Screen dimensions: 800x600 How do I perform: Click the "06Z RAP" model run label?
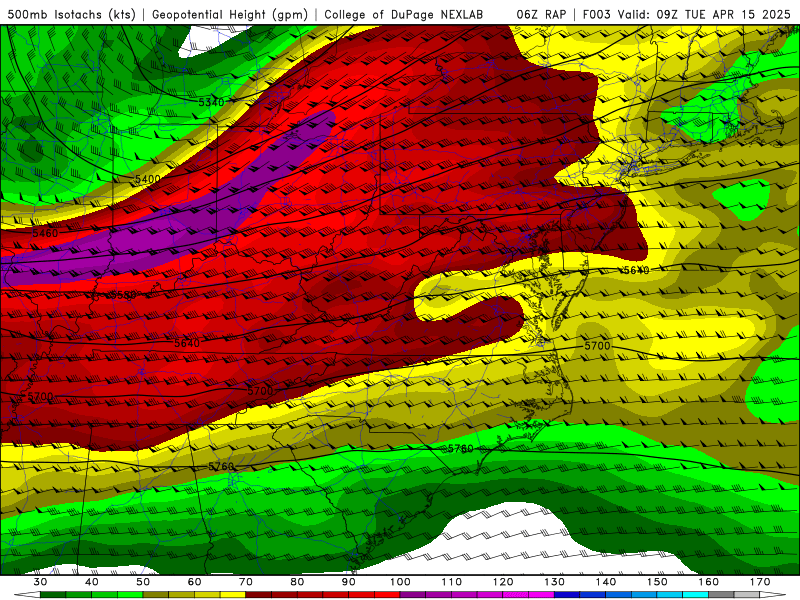coord(541,14)
